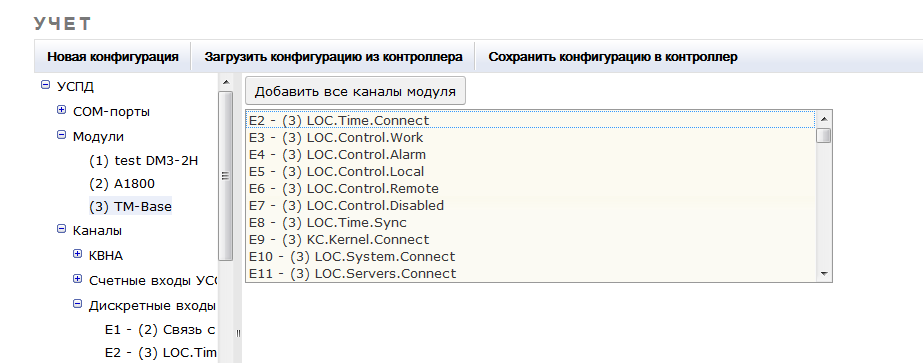
Task: Click the channel list scrollbar thumb
Action: coord(824,135)
